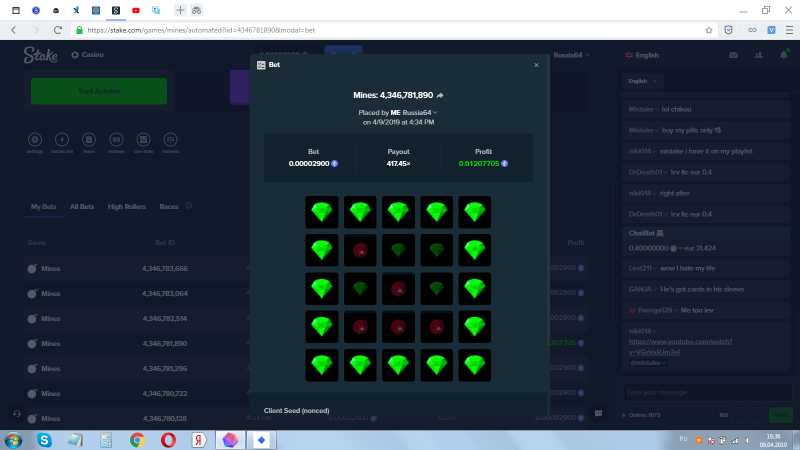This screenshot has width=800, height=450.
Task: Click the top-left gem tile
Action: click(x=322, y=212)
